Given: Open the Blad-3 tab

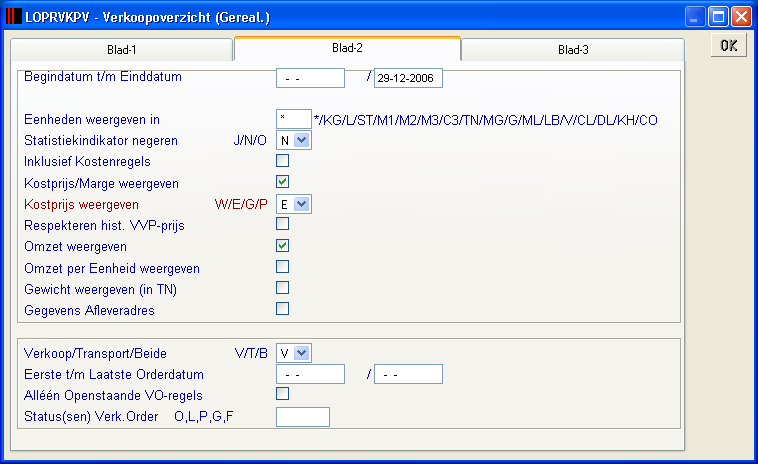Looking at the screenshot, I should coord(573,50).
